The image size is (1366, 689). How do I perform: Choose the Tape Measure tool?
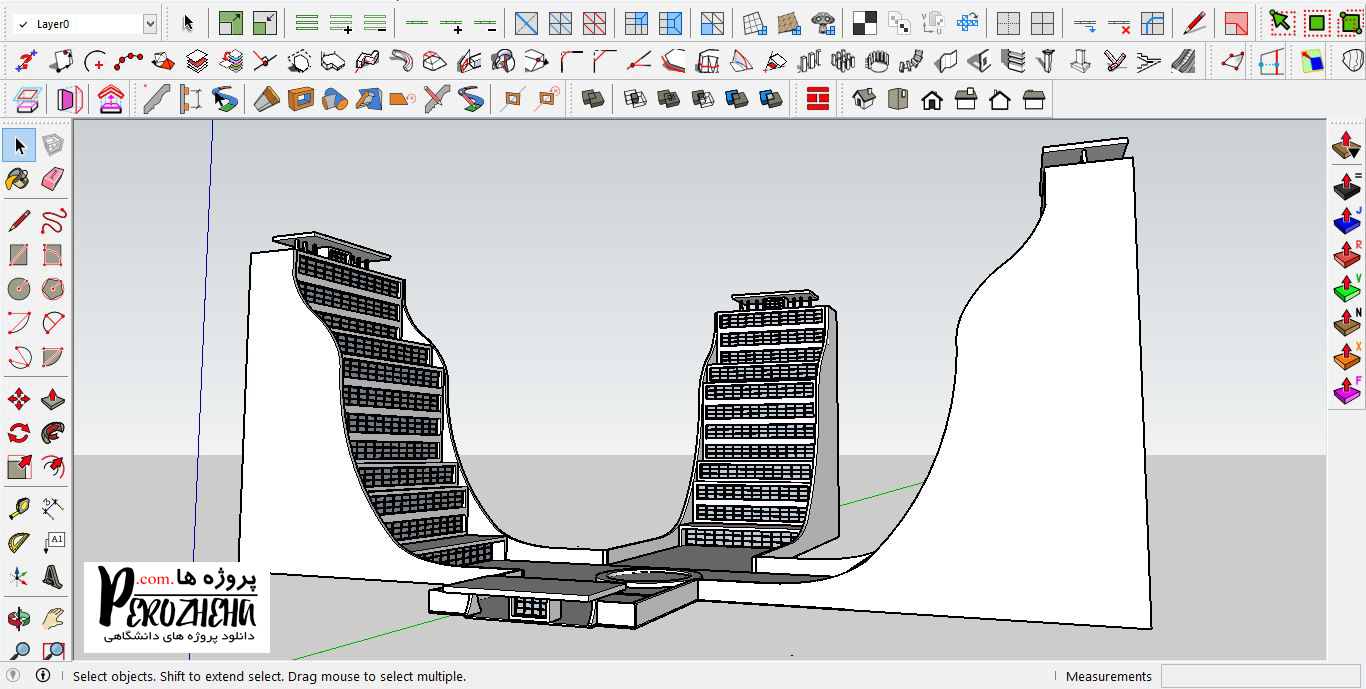pyautogui.click(x=18, y=508)
